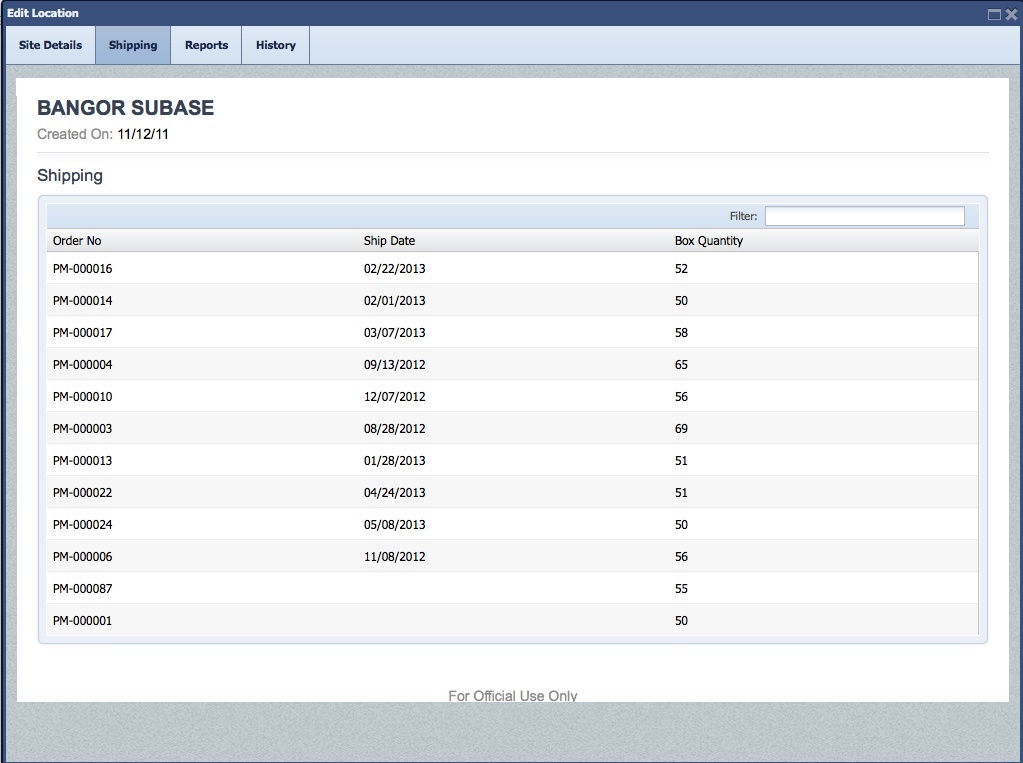This screenshot has width=1023, height=763.
Task: Select the last order PM-000001
Action: (83, 621)
